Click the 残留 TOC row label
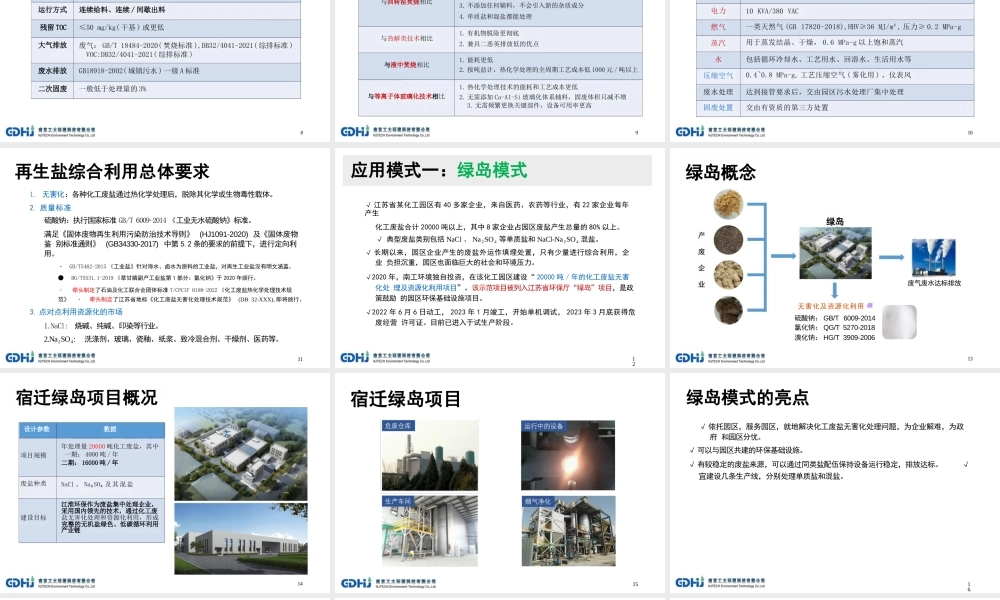The image size is (1000, 600). click(52, 27)
